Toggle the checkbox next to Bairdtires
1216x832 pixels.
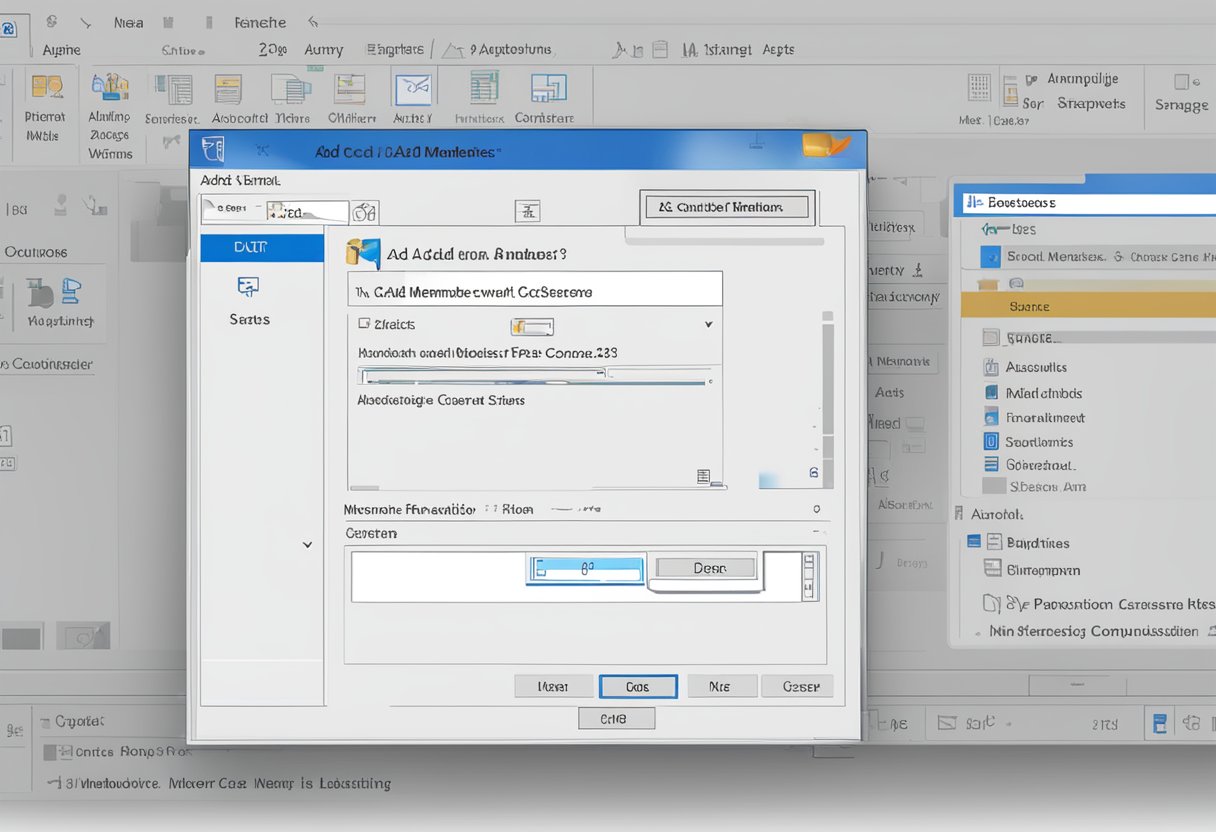pos(974,542)
